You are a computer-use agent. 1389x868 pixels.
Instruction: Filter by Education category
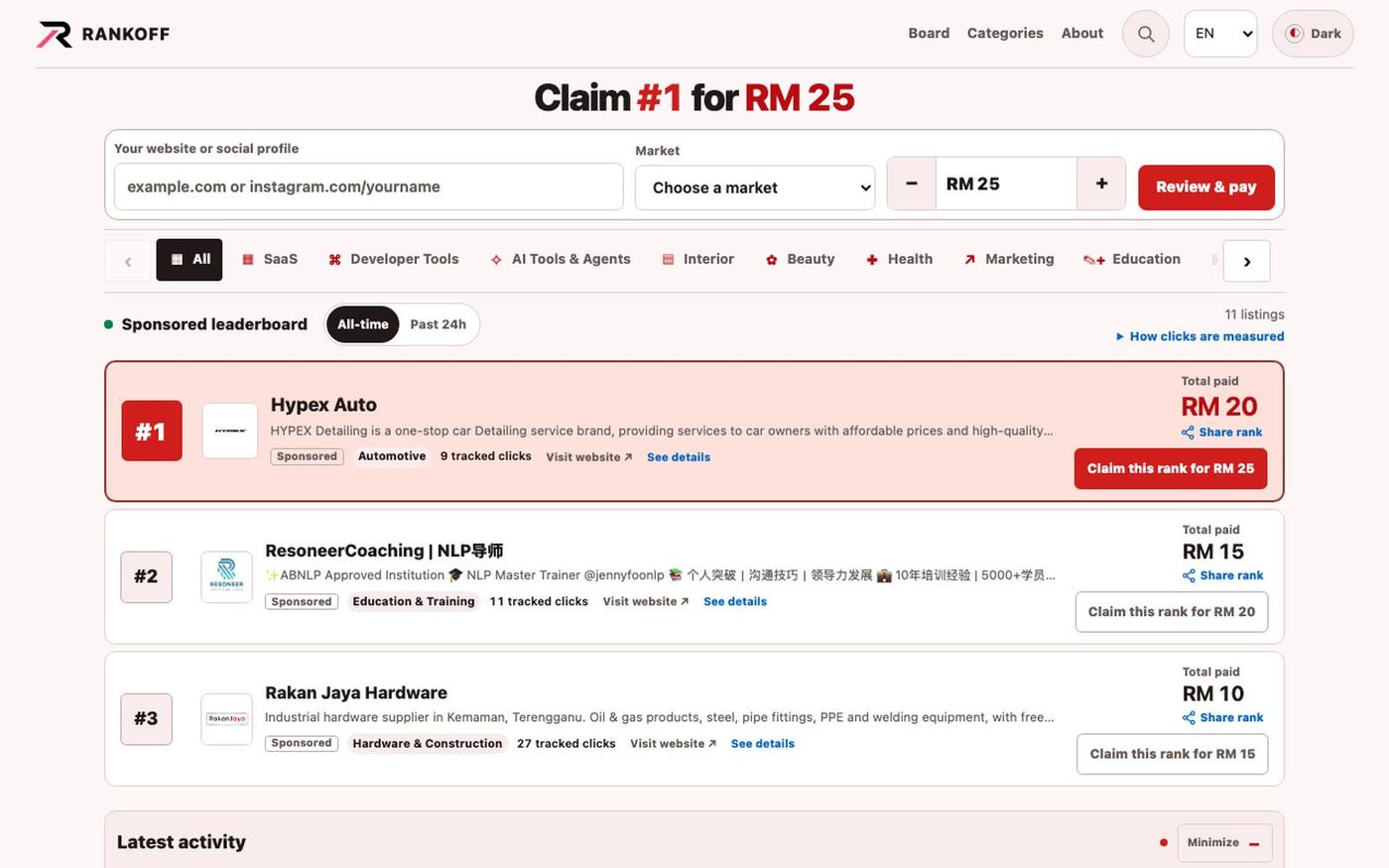click(1132, 259)
